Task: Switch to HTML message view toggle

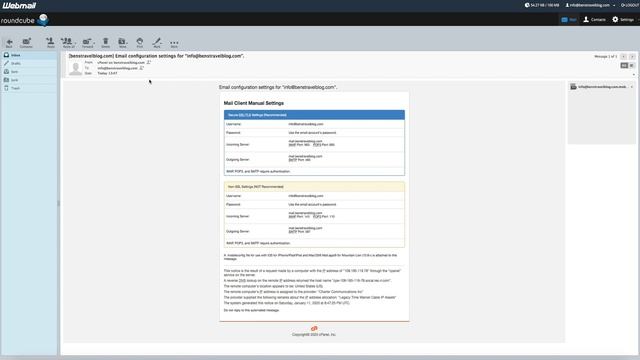Action: (x=624, y=65)
